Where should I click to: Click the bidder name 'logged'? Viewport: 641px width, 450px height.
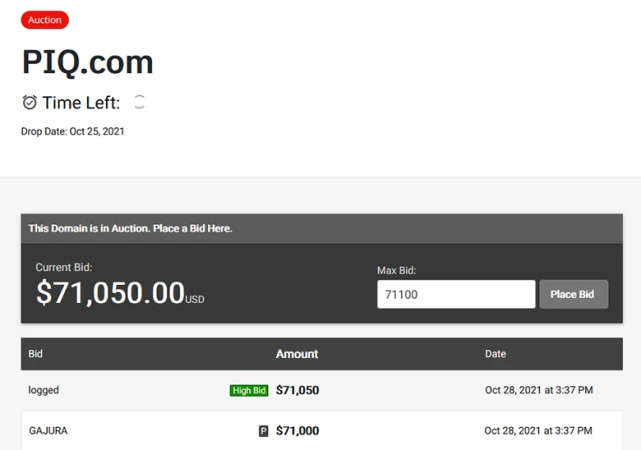44,390
